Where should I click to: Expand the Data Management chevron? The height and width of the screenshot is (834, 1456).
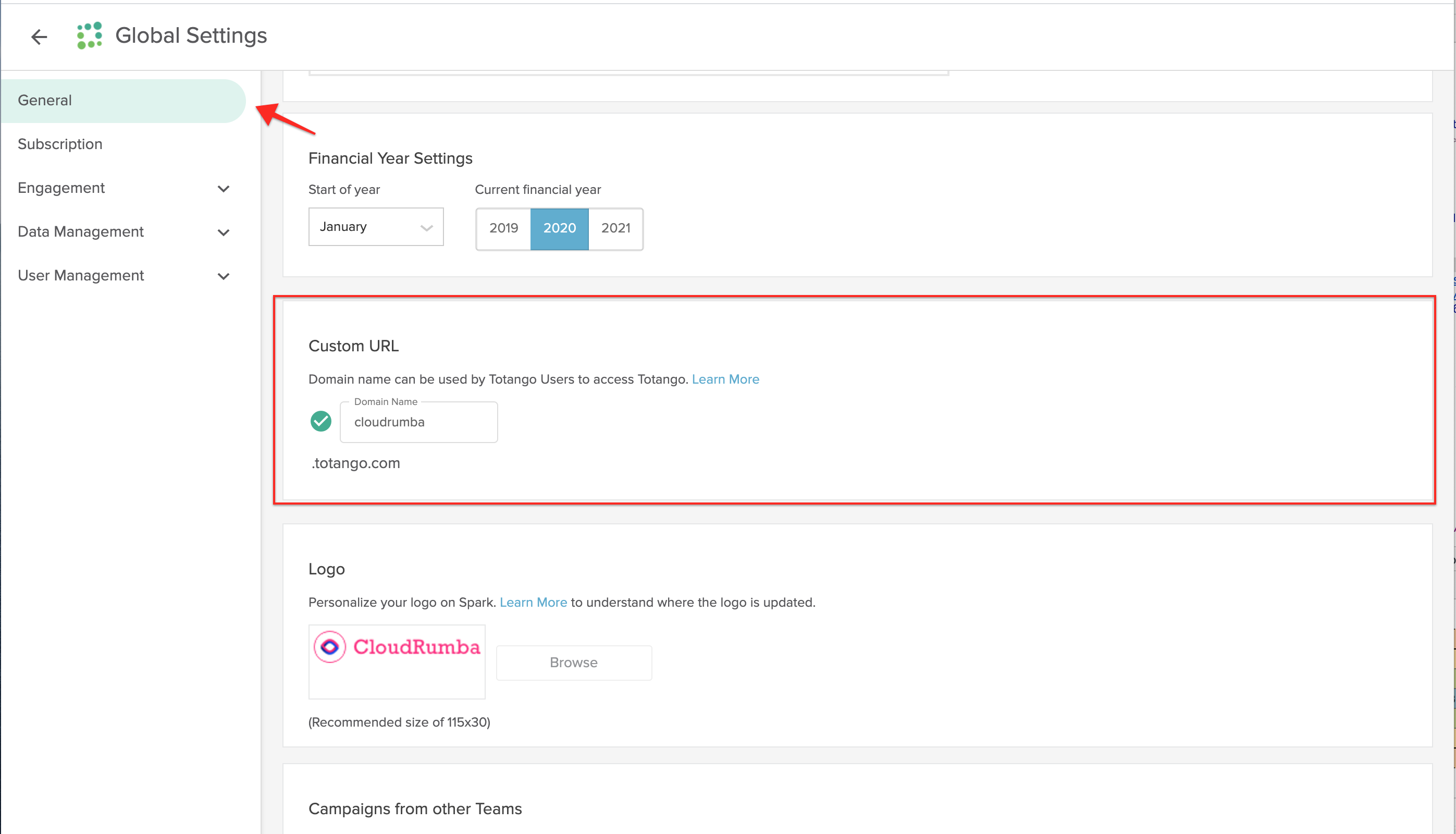(224, 232)
